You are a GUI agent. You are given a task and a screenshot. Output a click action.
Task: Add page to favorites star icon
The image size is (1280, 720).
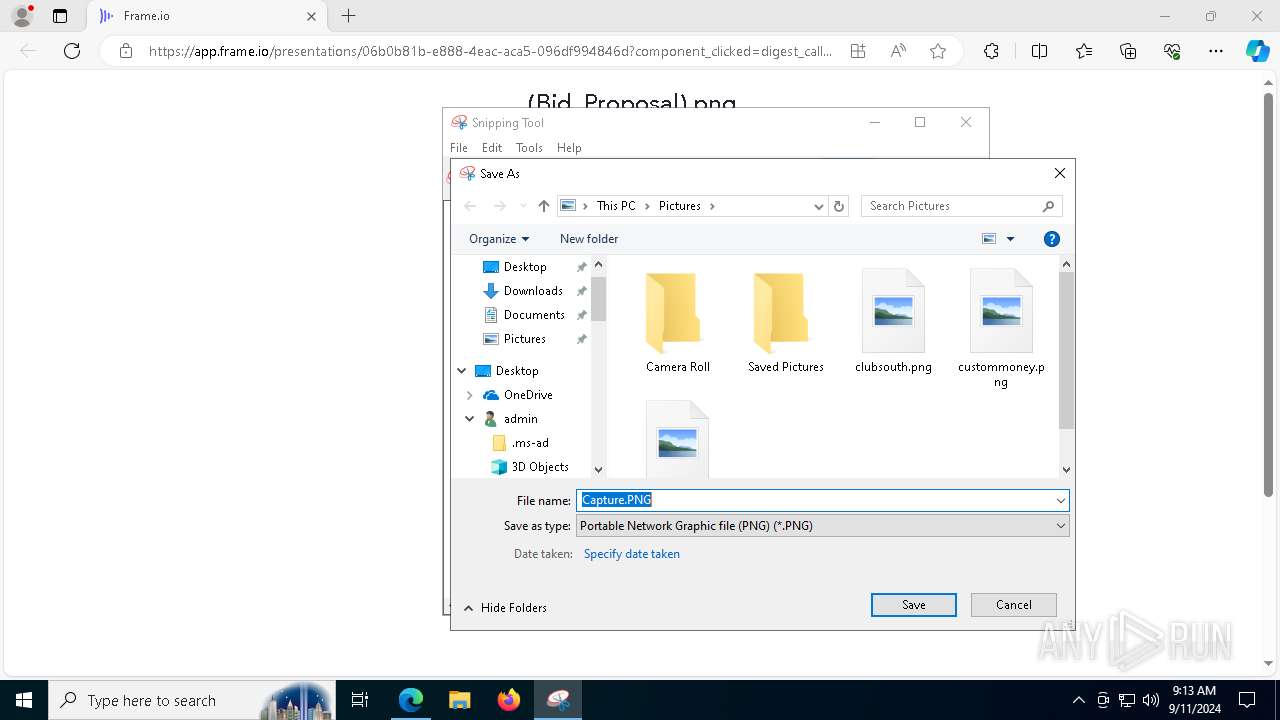click(938, 51)
